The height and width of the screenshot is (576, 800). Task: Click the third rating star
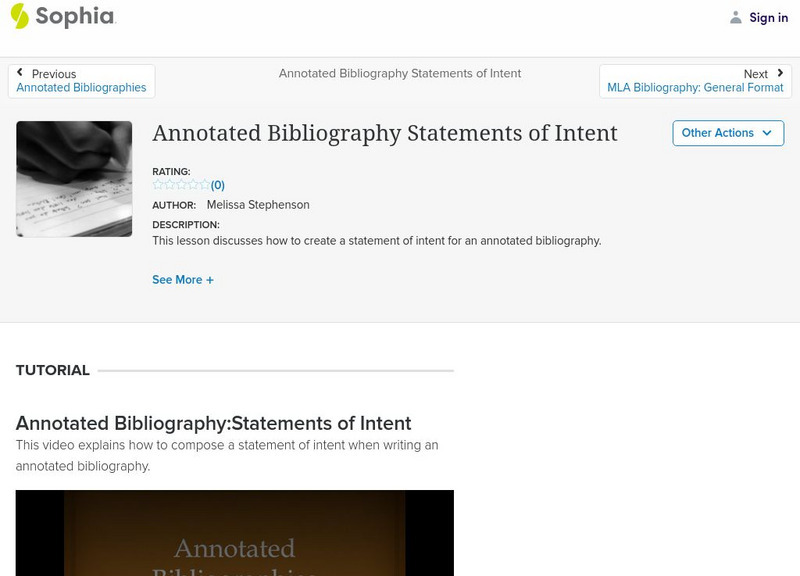click(x=181, y=185)
